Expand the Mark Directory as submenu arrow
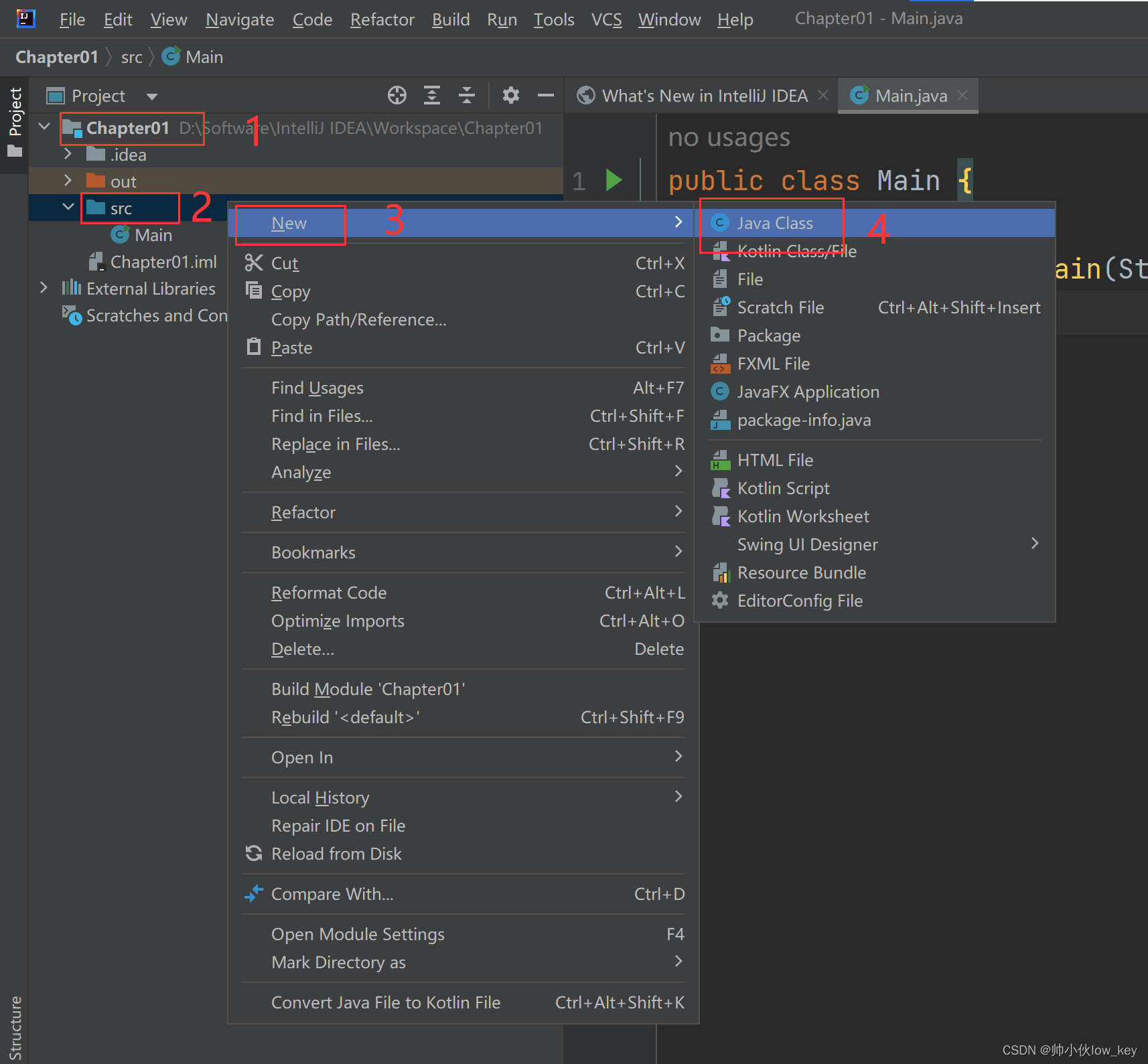This screenshot has height=1064, width=1148. tap(678, 961)
